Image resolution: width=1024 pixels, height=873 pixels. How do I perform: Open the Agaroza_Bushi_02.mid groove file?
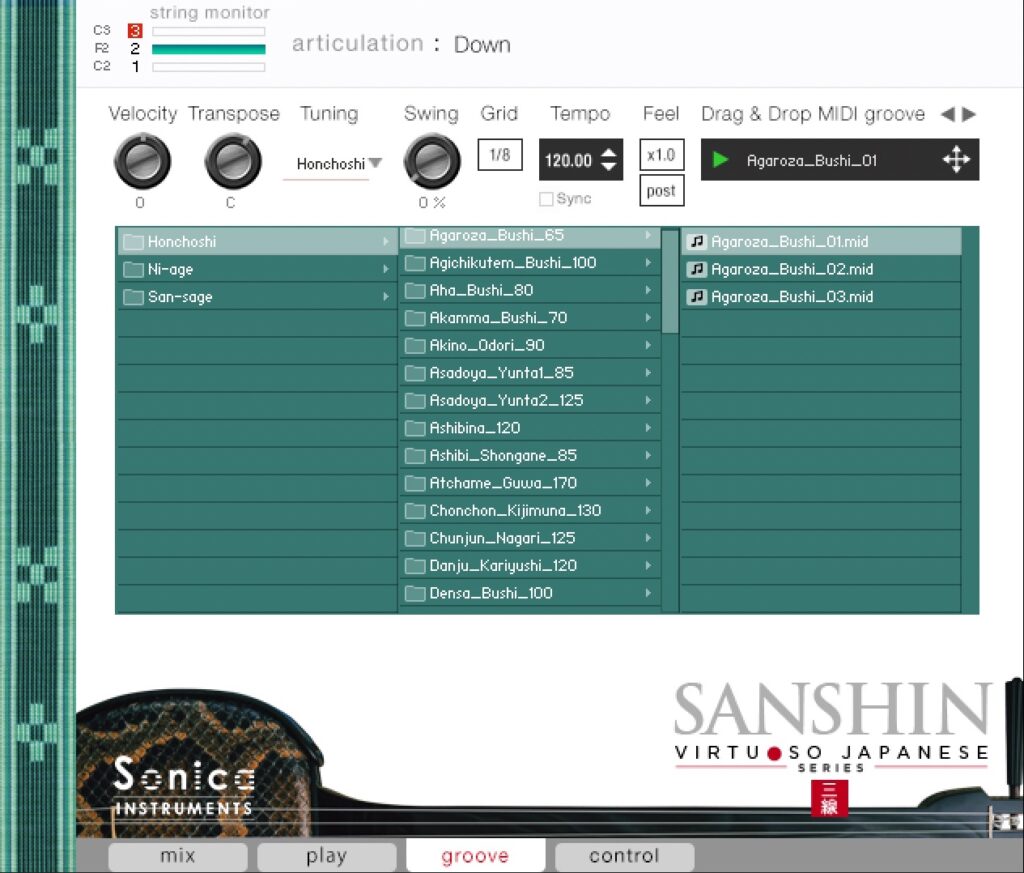tap(790, 268)
